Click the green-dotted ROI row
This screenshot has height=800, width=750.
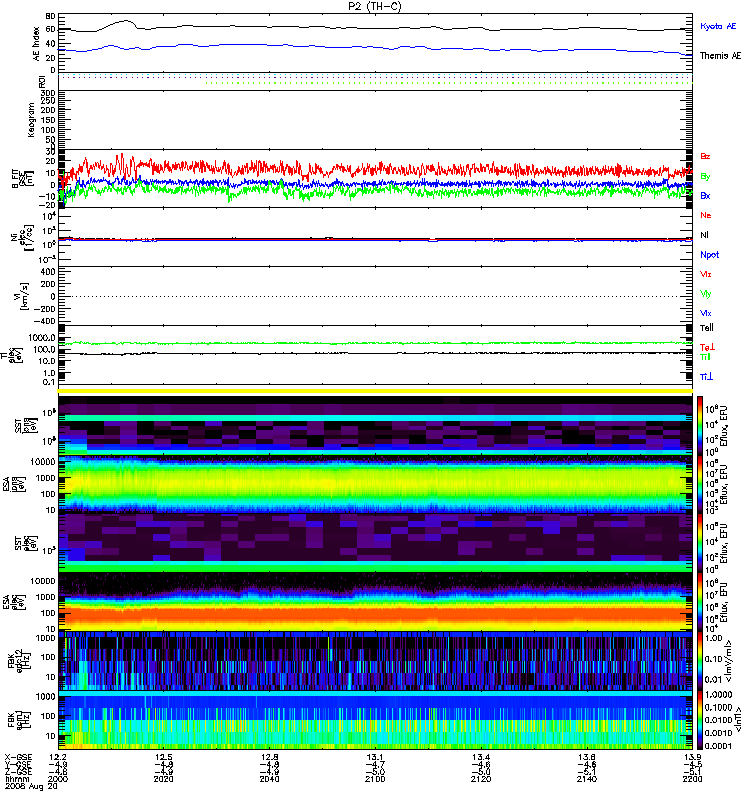coord(449,83)
